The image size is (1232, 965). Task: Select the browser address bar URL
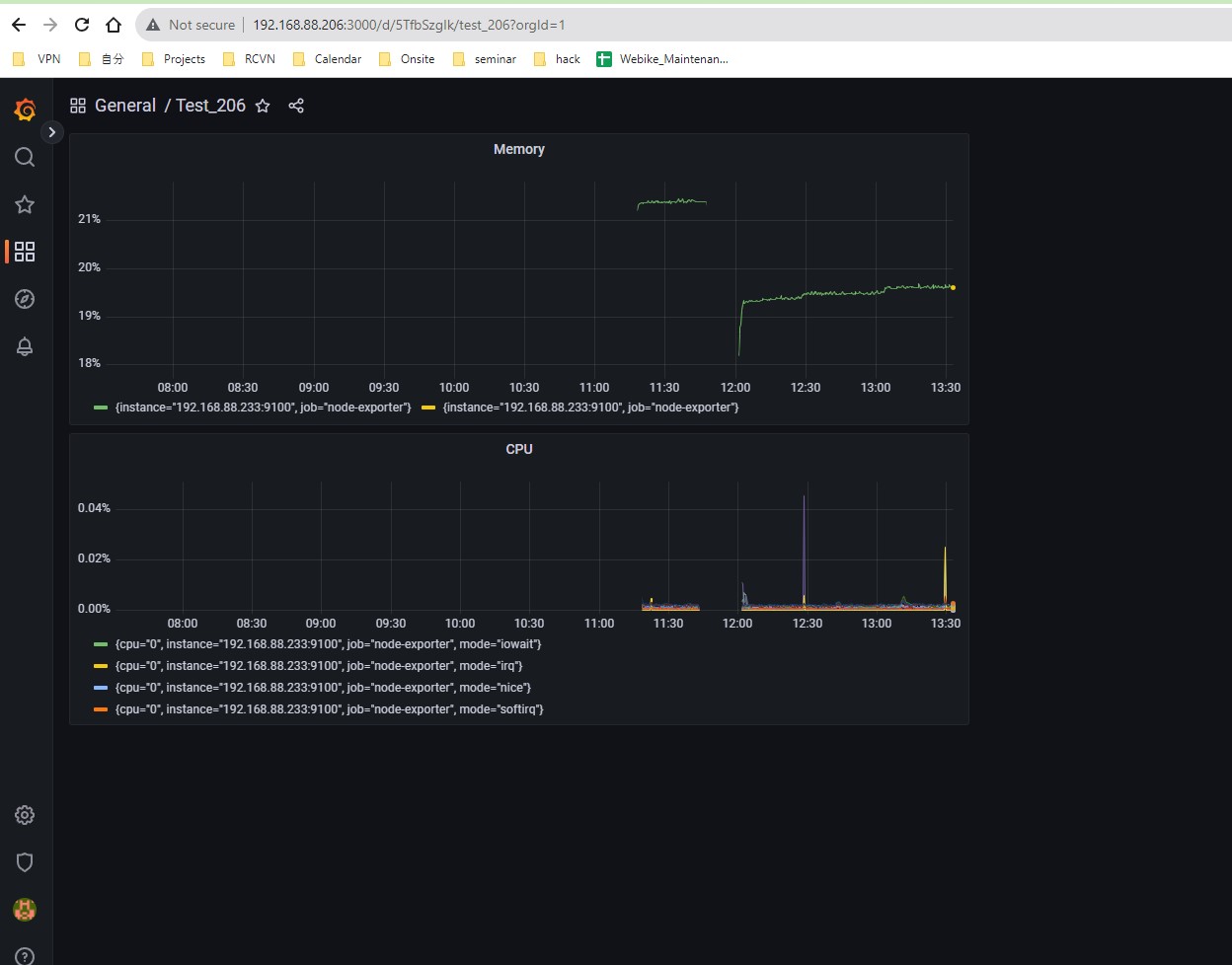tap(409, 24)
